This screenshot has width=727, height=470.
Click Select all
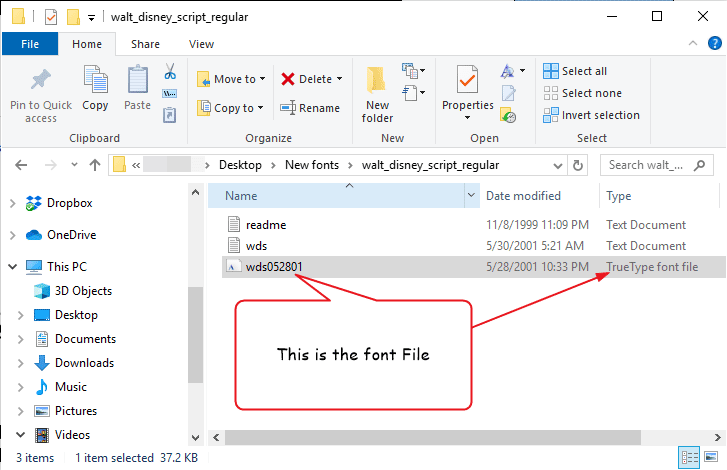tap(575, 71)
